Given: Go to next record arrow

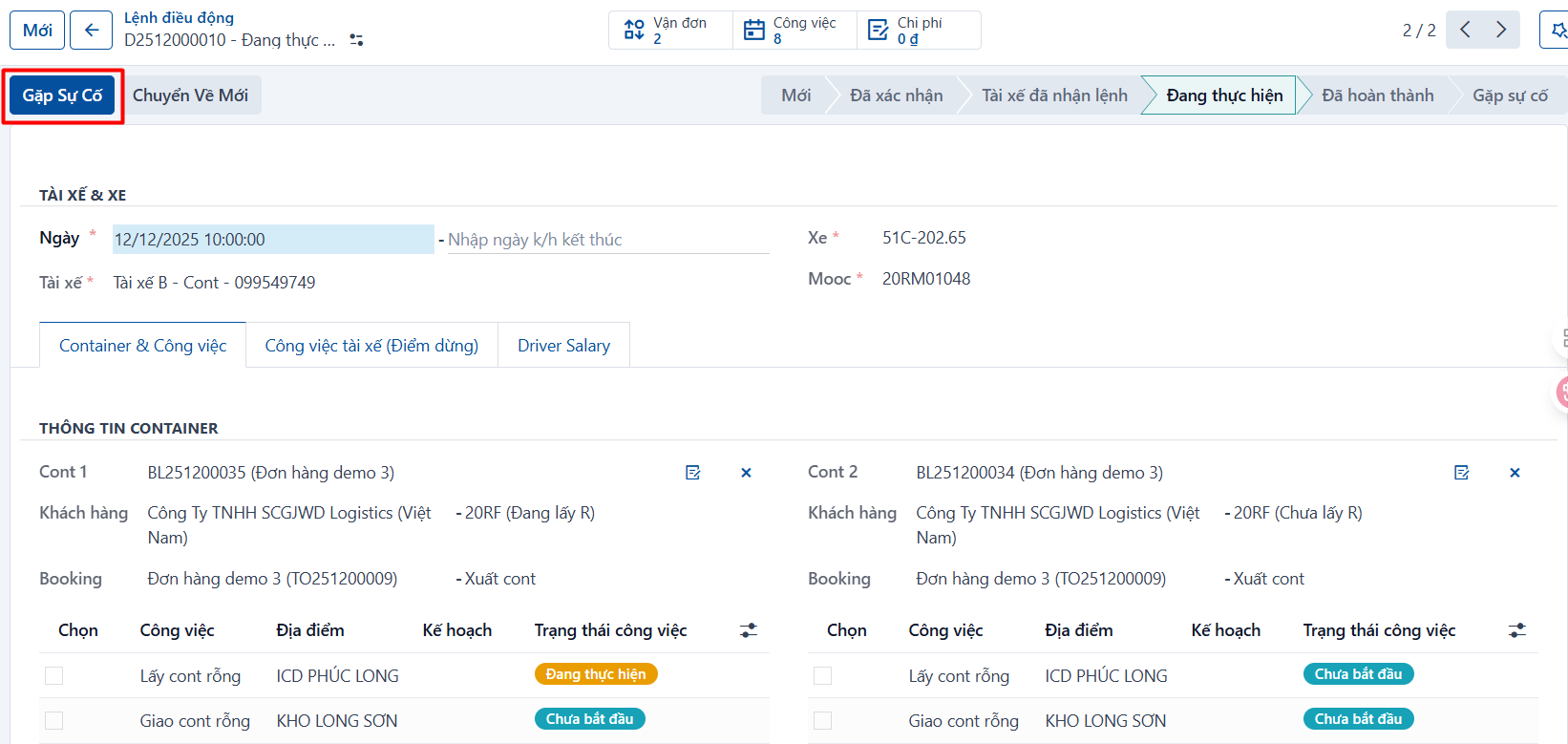Looking at the screenshot, I should (1501, 30).
